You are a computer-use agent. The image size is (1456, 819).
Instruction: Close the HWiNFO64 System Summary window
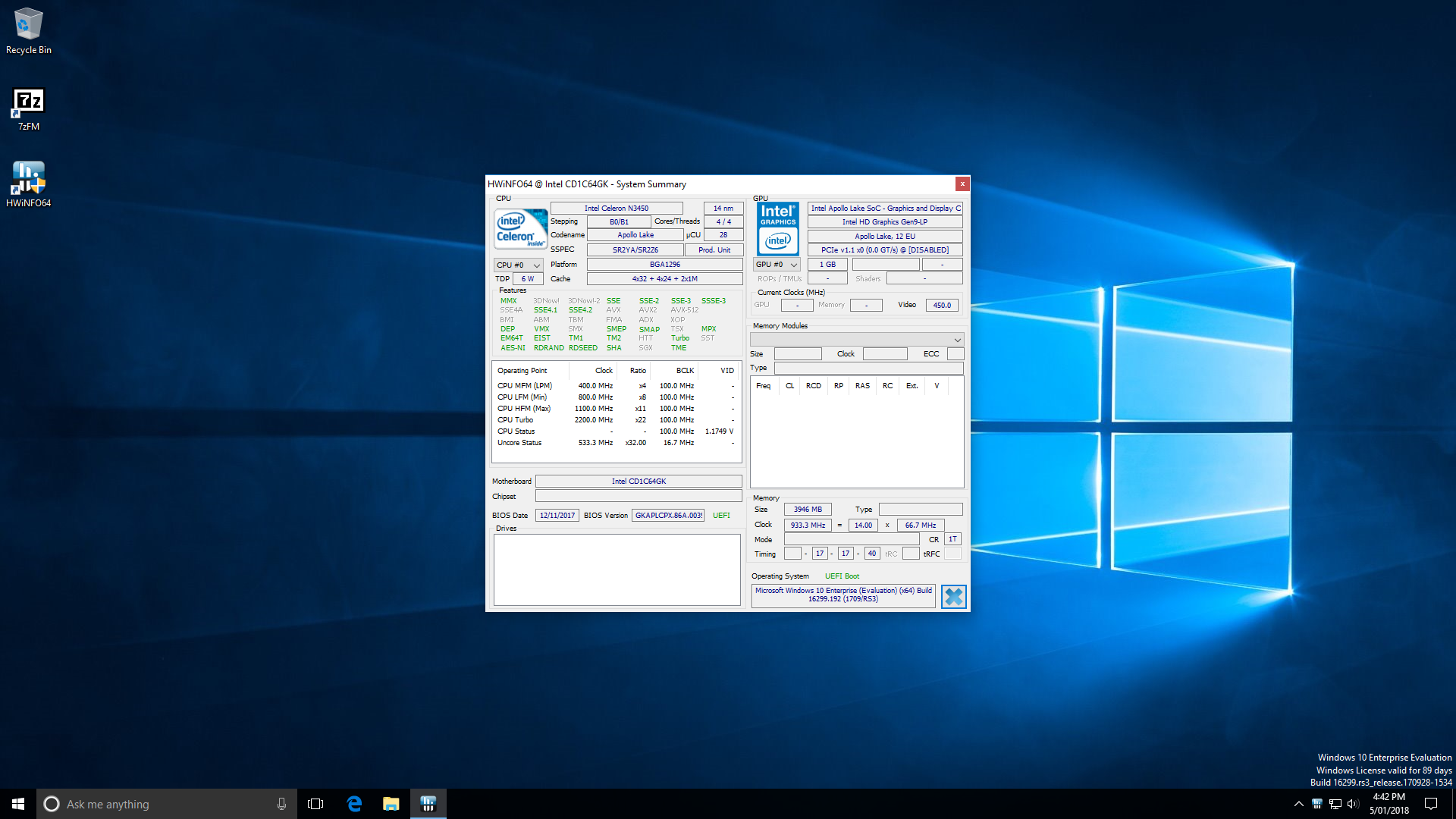pos(962,184)
